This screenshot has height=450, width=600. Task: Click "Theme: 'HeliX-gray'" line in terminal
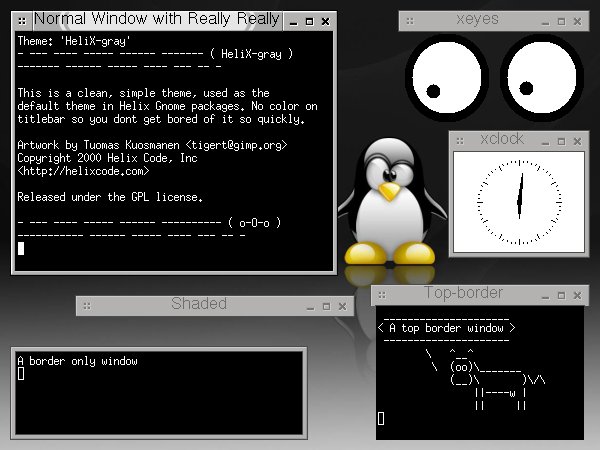(x=74, y=41)
